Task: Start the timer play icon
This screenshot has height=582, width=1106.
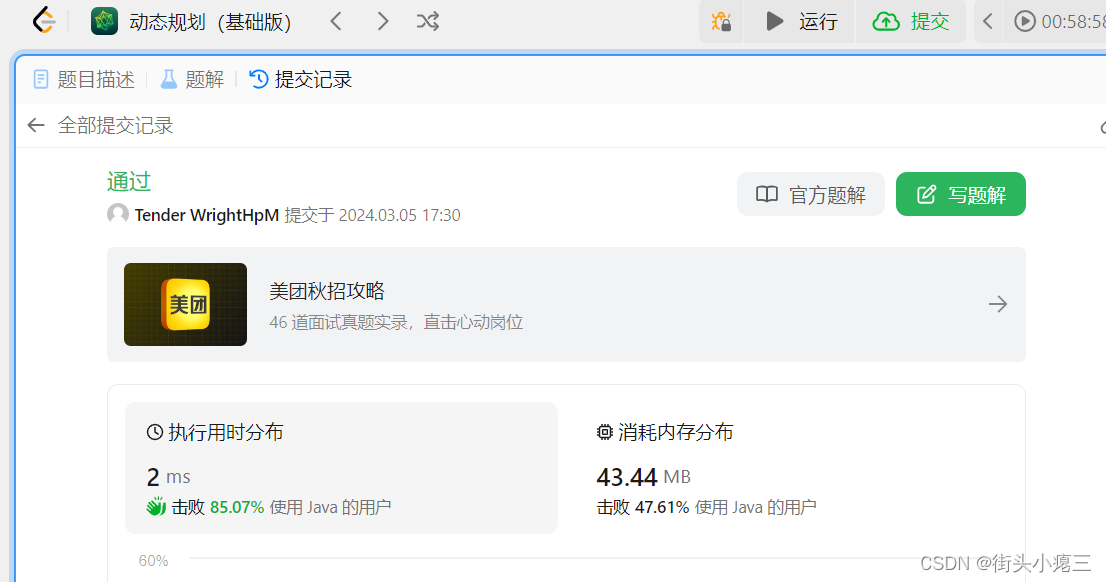Action: coord(1025,21)
